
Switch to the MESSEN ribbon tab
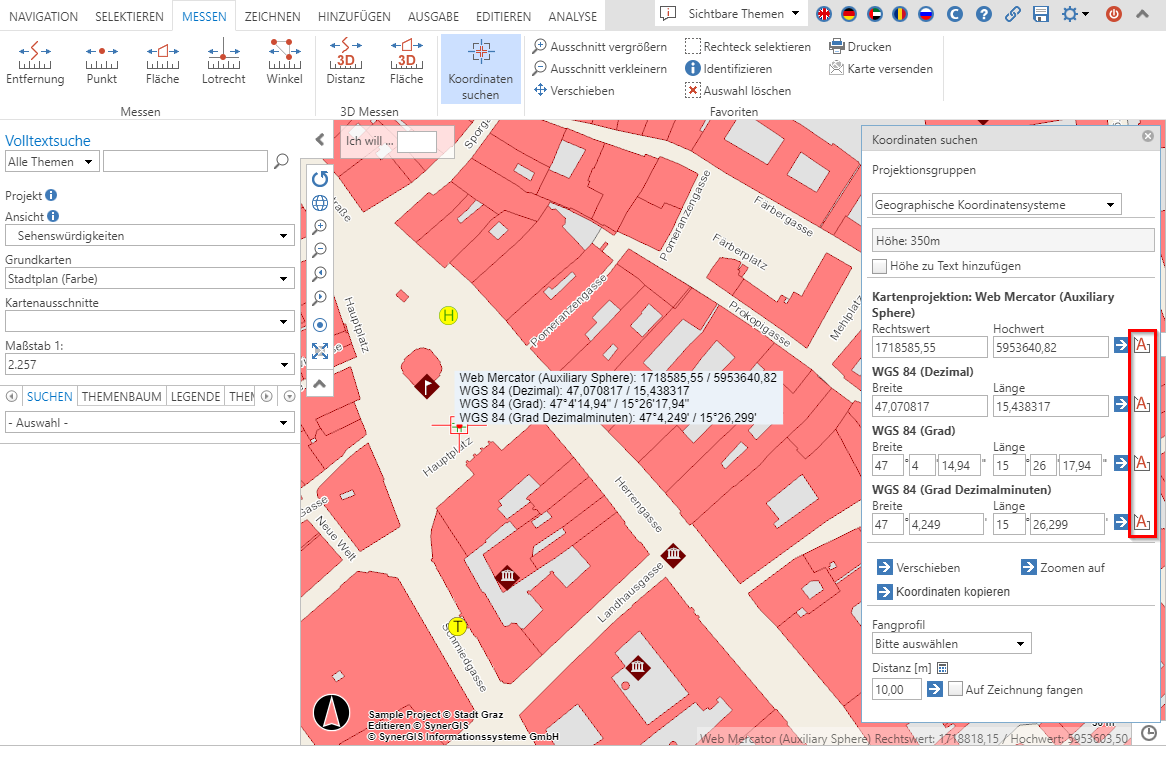point(204,16)
